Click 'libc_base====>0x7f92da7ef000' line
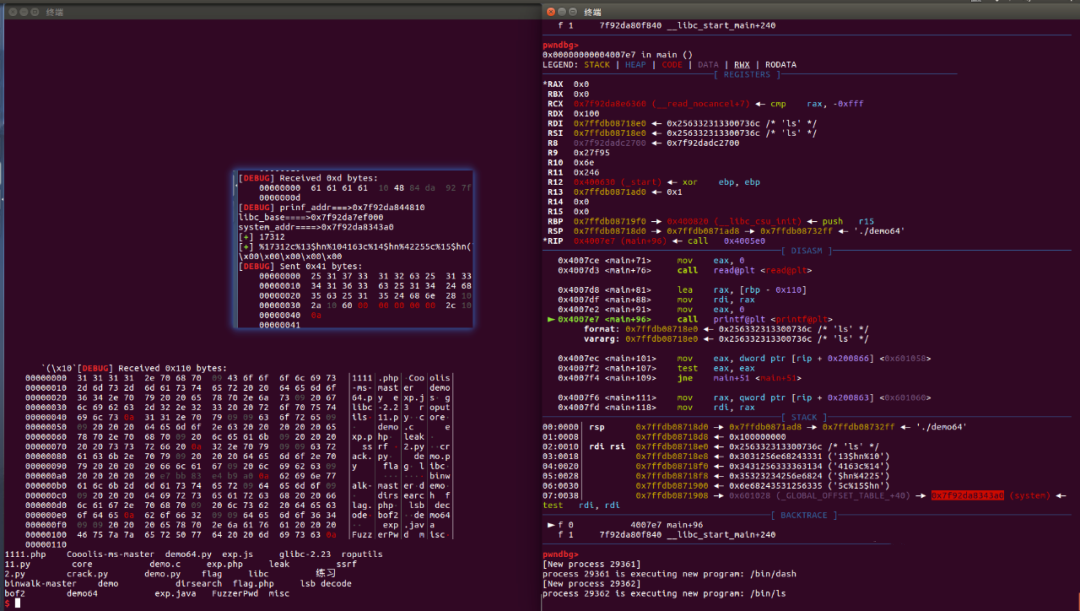This screenshot has width=1080, height=611. coord(311,217)
